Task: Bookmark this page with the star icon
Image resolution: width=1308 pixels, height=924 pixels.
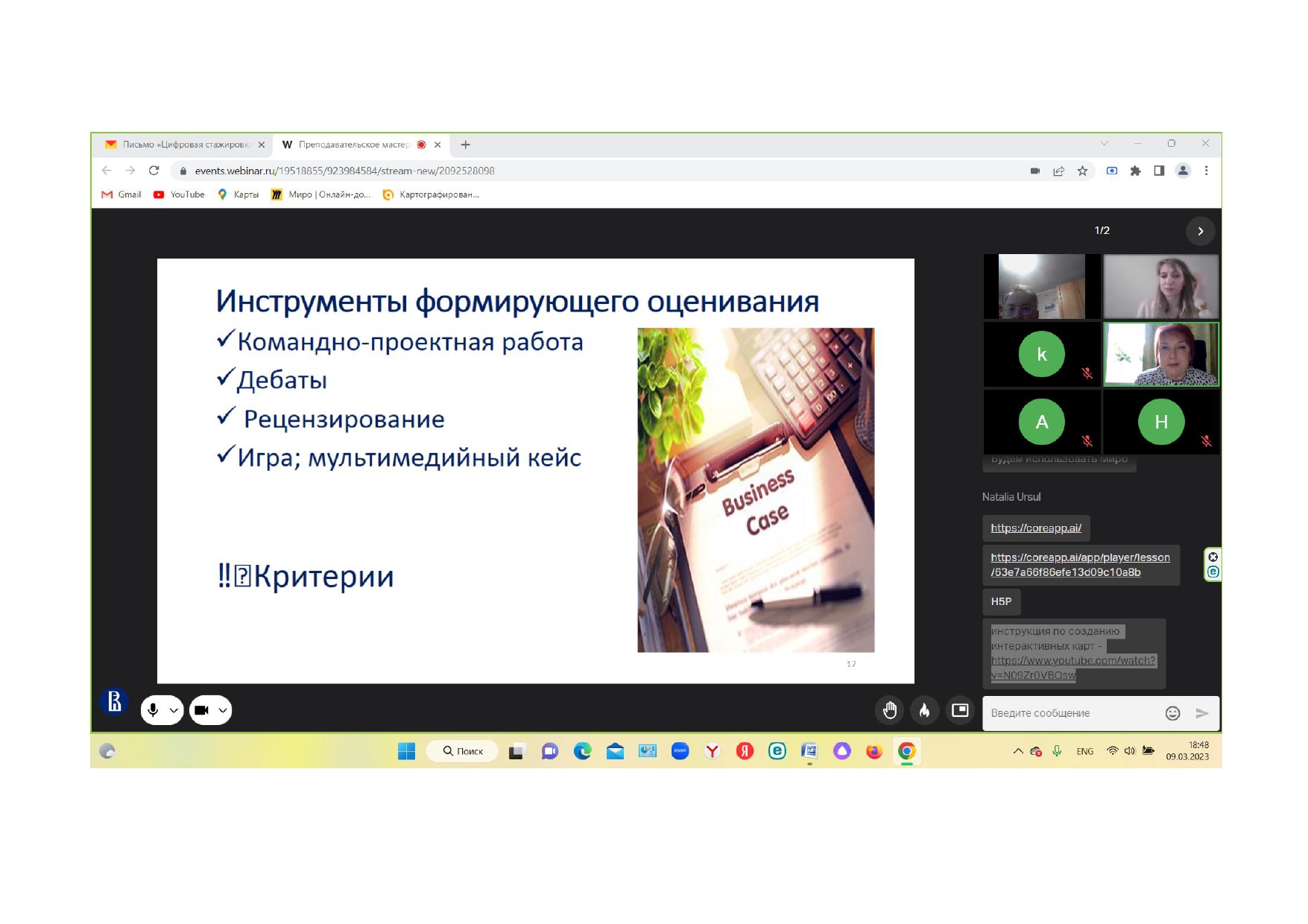Action: point(1082,171)
